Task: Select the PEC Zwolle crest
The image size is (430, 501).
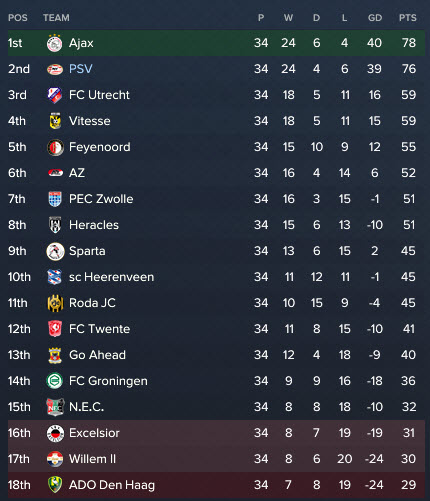Action: [55, 199]
